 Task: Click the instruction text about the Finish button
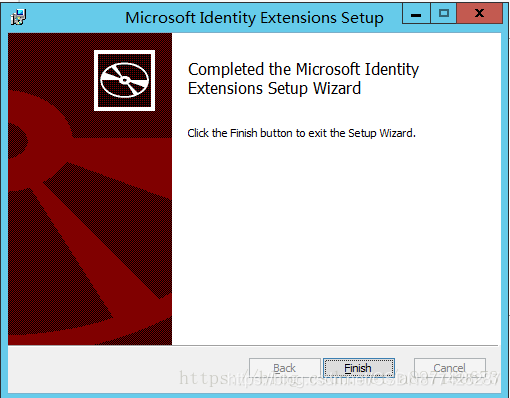[x=301, y=133]
